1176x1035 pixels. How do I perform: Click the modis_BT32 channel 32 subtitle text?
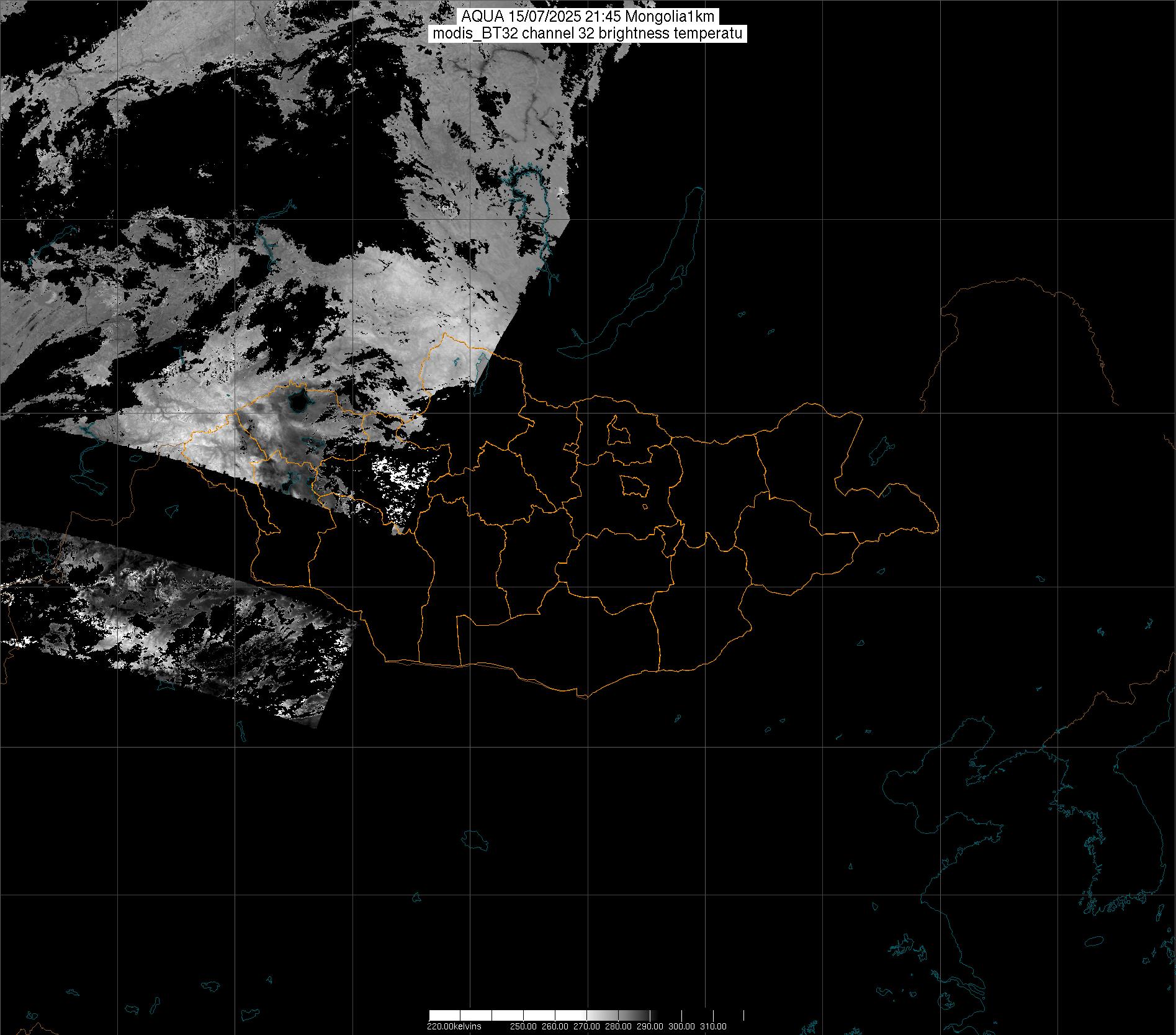(588, 34)
